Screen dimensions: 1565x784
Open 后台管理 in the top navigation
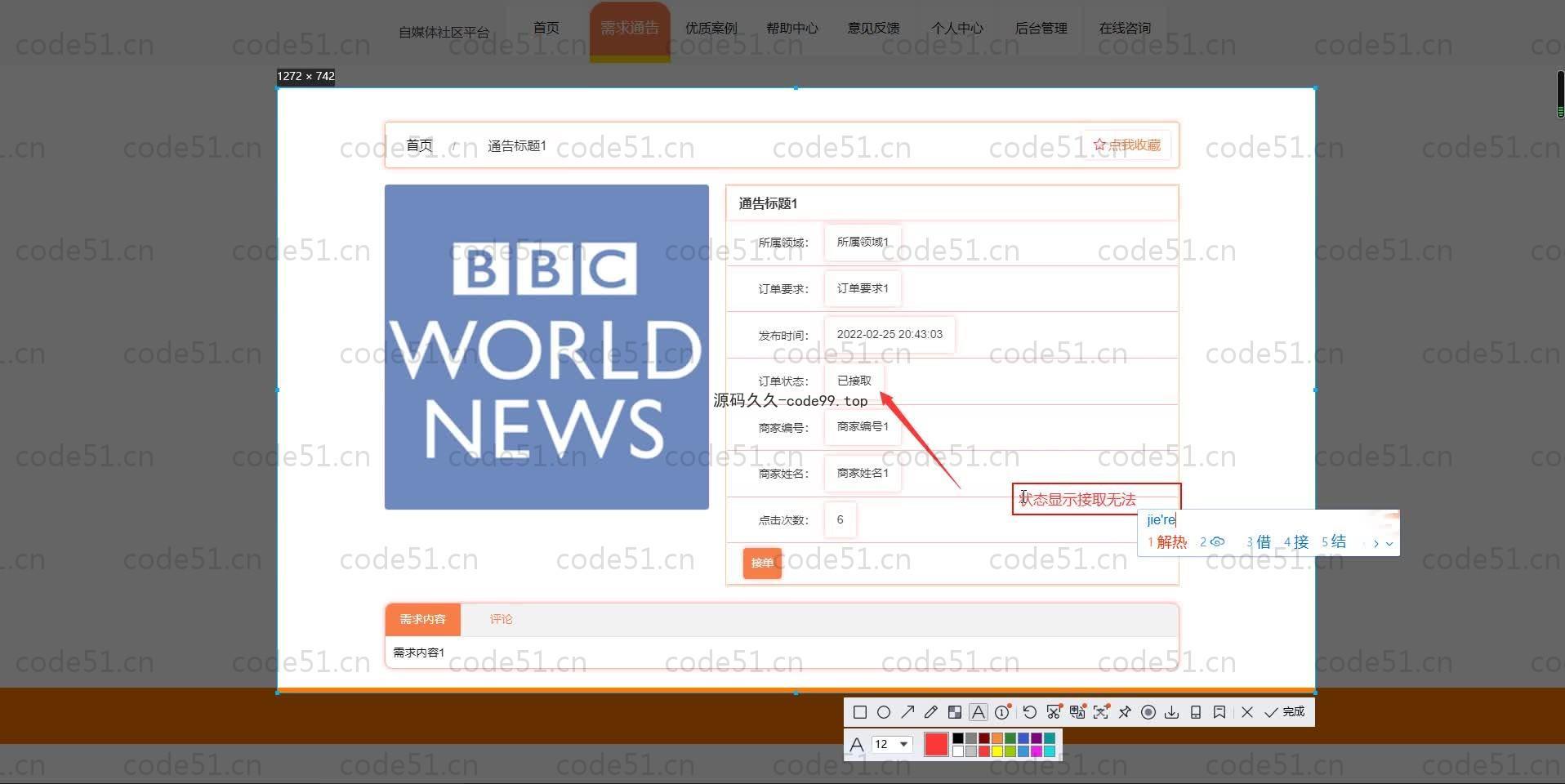pyautogui.click(x=1041, y=28)
